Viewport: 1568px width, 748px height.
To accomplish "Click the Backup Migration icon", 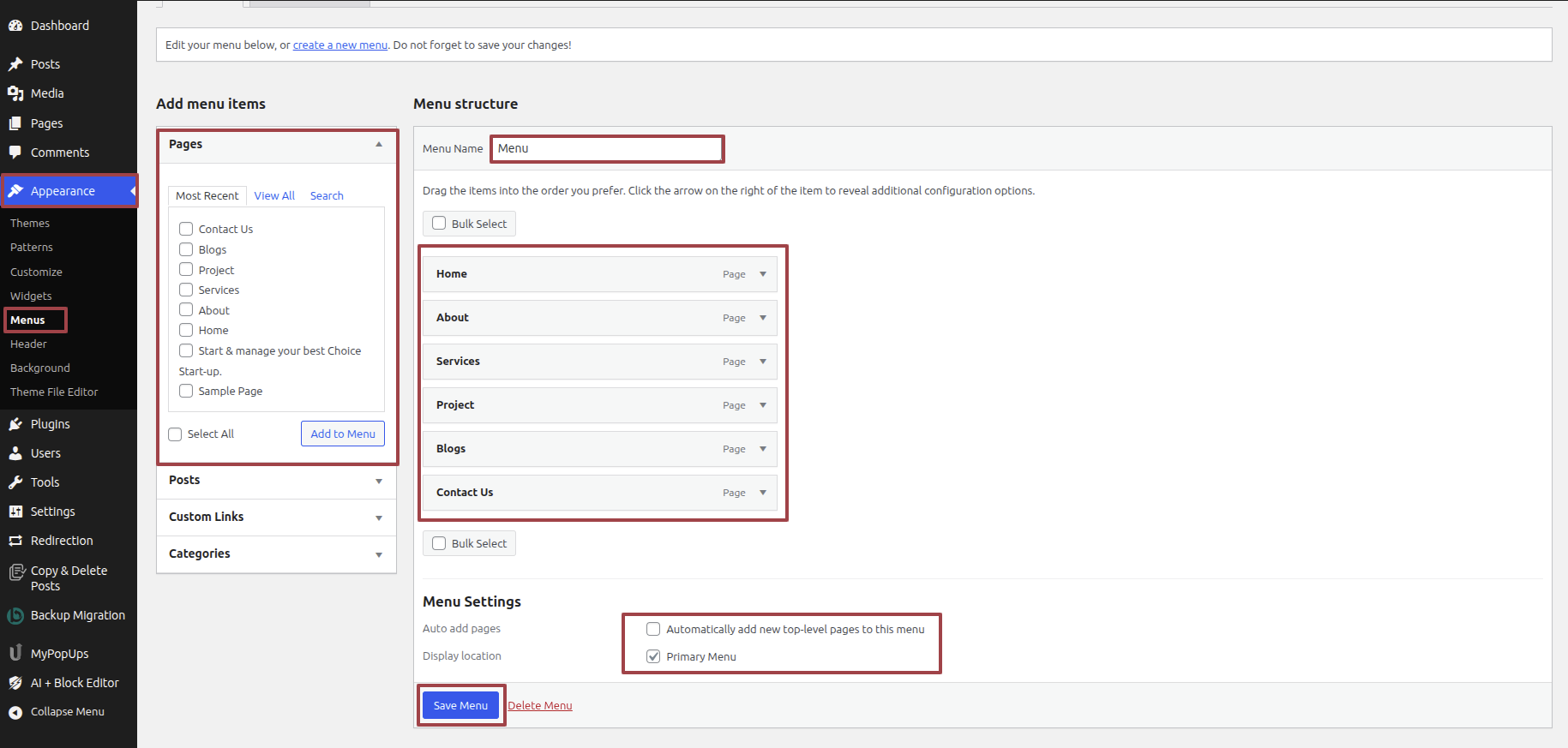I will [x=15, y=615].
